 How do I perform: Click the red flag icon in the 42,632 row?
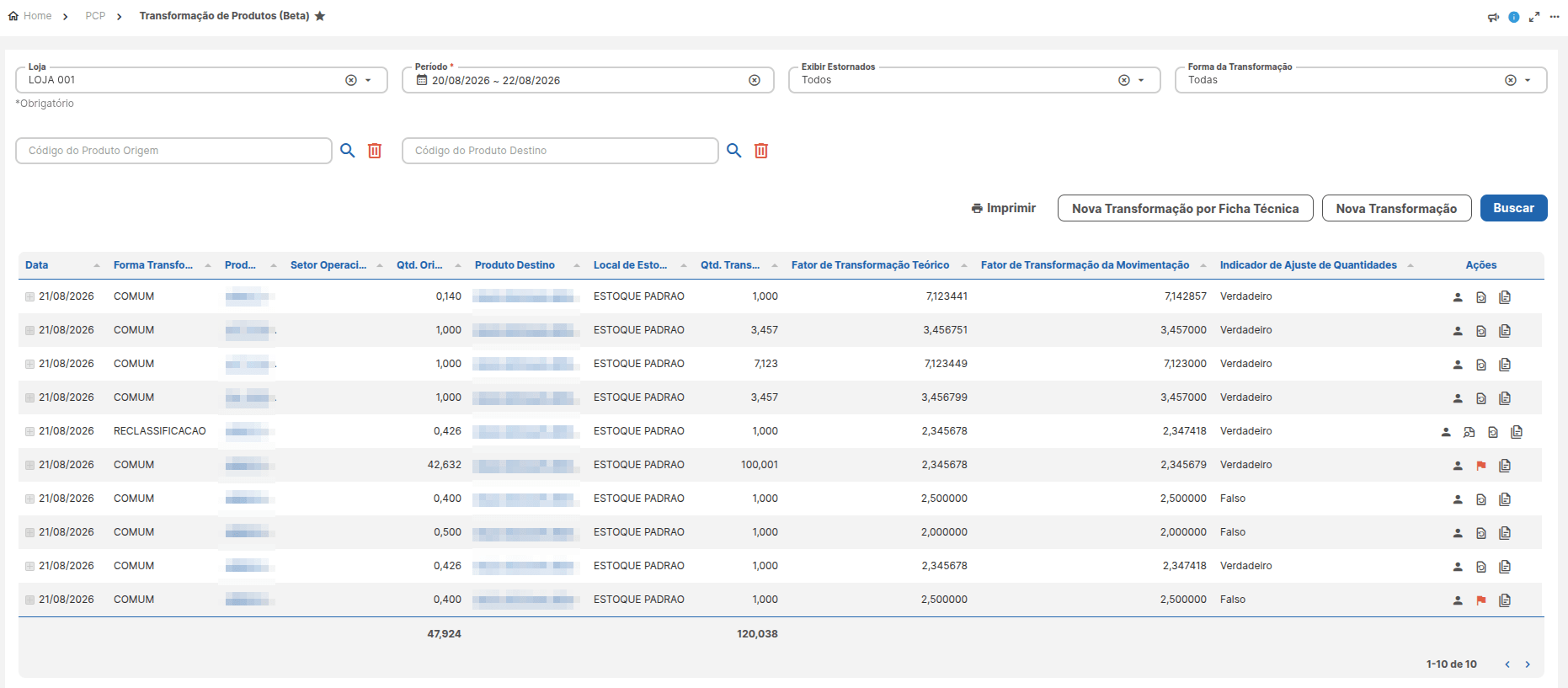(x=1481, y=466)
